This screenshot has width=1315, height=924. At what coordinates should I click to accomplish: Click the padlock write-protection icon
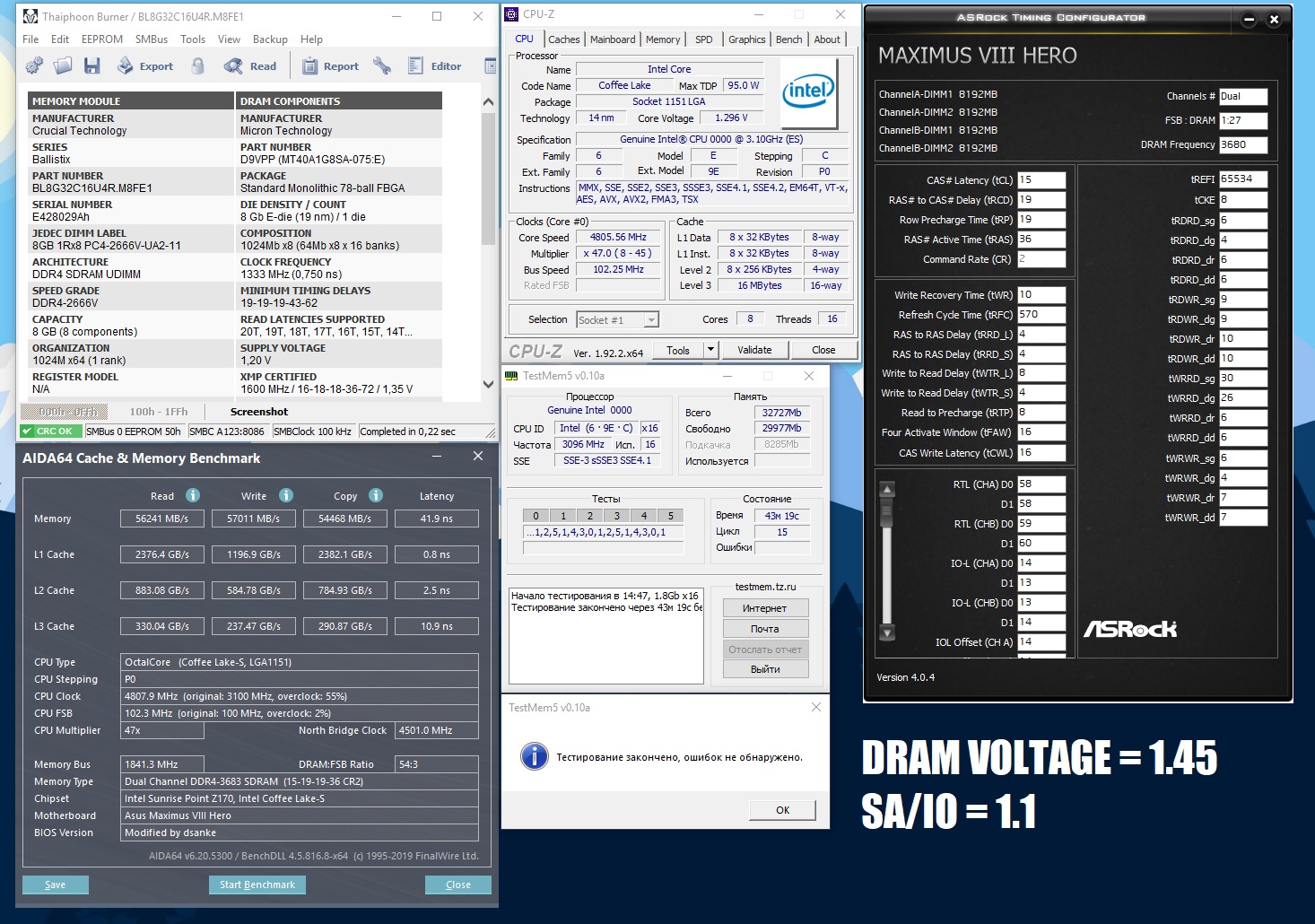pos(198,65)
